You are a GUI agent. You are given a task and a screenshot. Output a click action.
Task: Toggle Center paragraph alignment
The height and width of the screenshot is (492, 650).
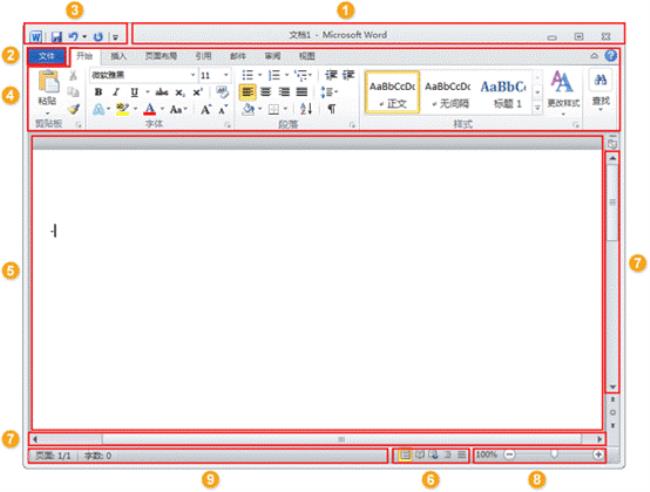coord(266,92)
